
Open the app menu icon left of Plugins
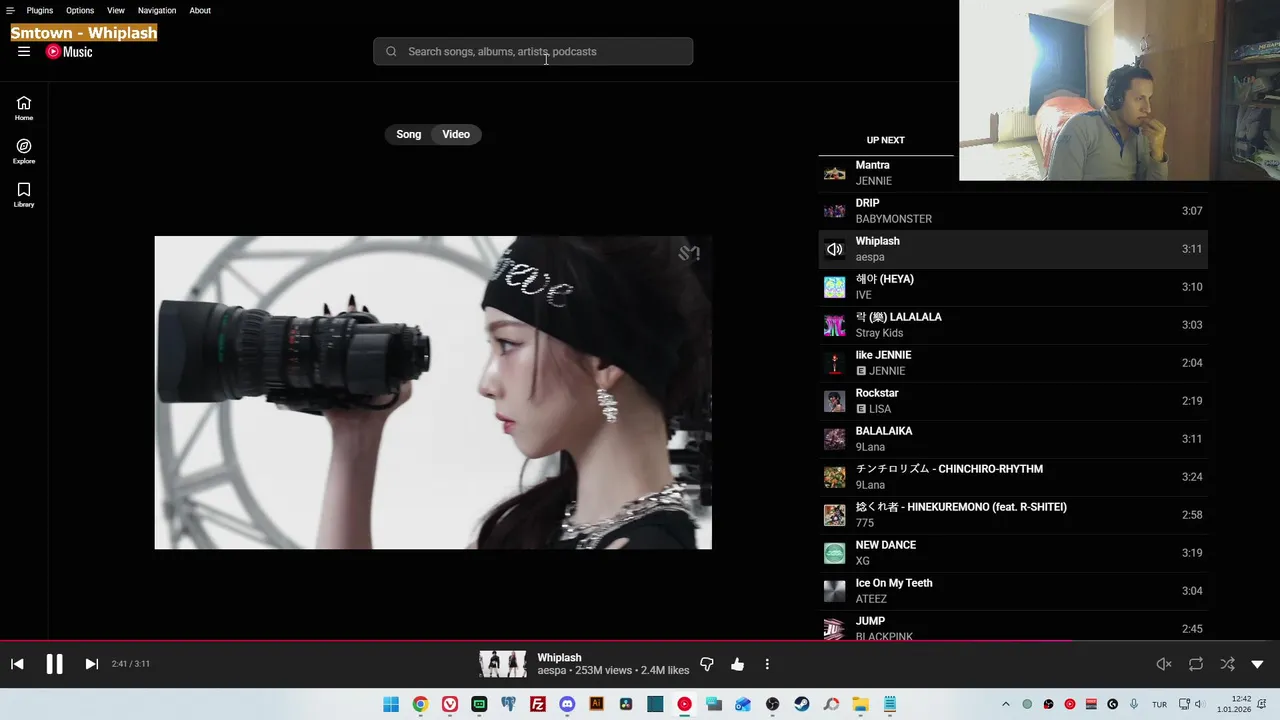(x=10, y=10)
